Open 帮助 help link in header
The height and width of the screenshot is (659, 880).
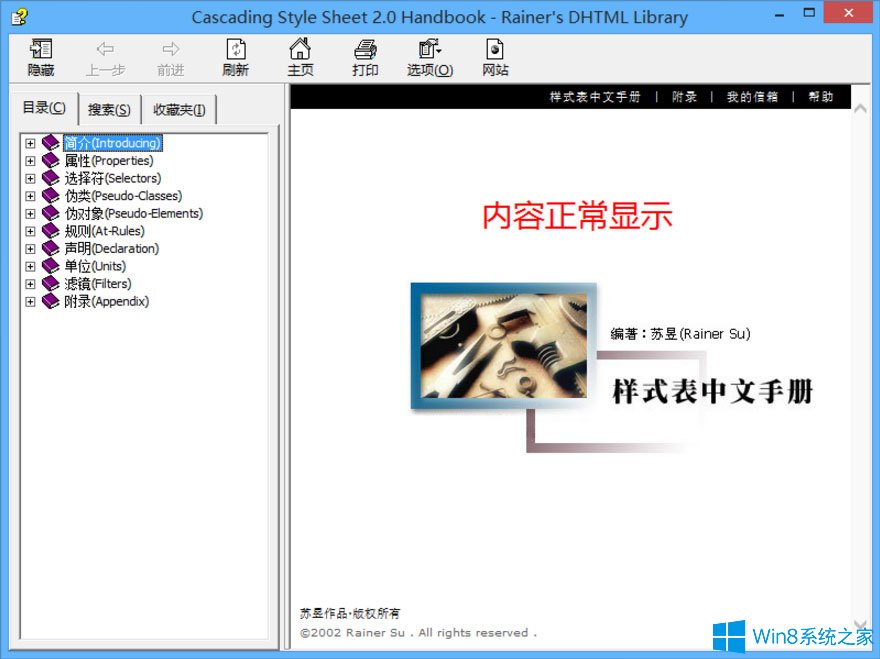821,97
